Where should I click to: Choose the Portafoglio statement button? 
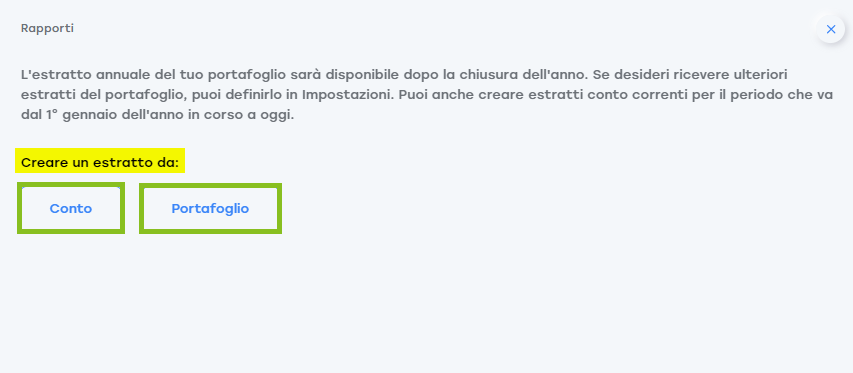tap(211, 208)
